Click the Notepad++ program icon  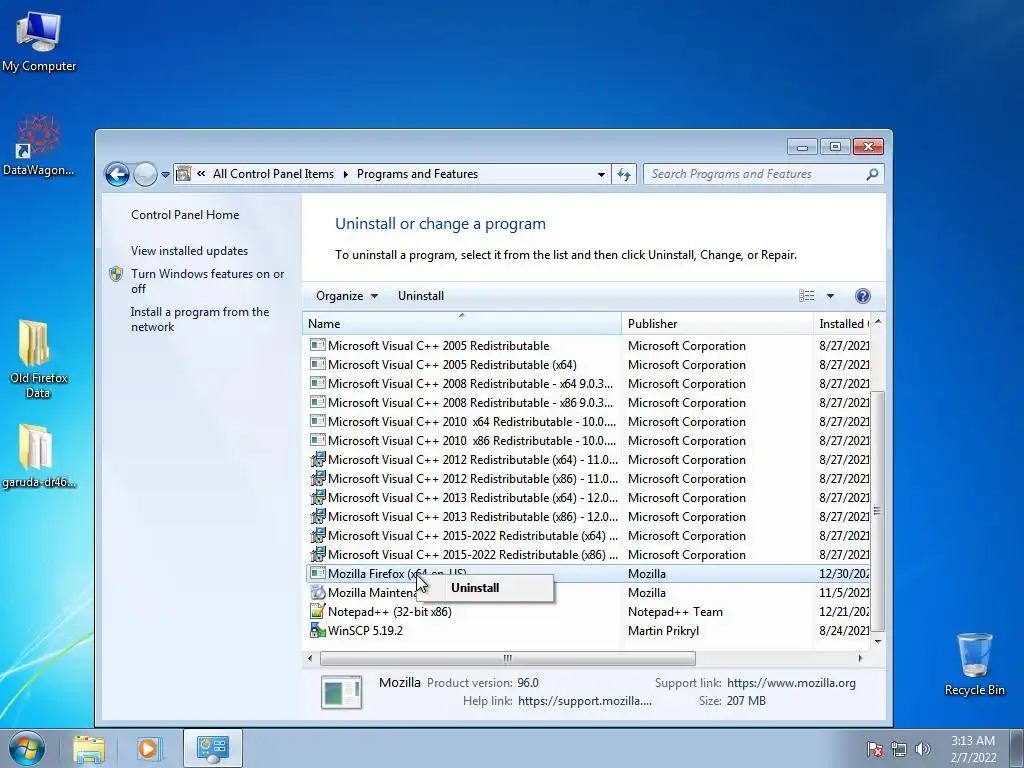317,612
